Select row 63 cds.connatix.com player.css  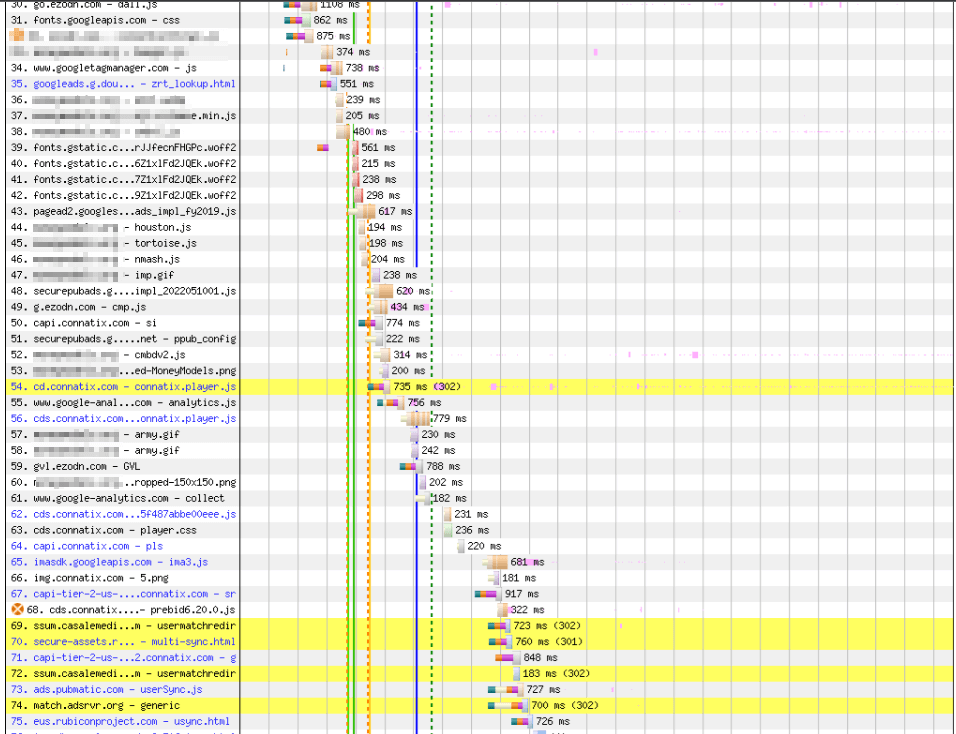coord(104,530)
